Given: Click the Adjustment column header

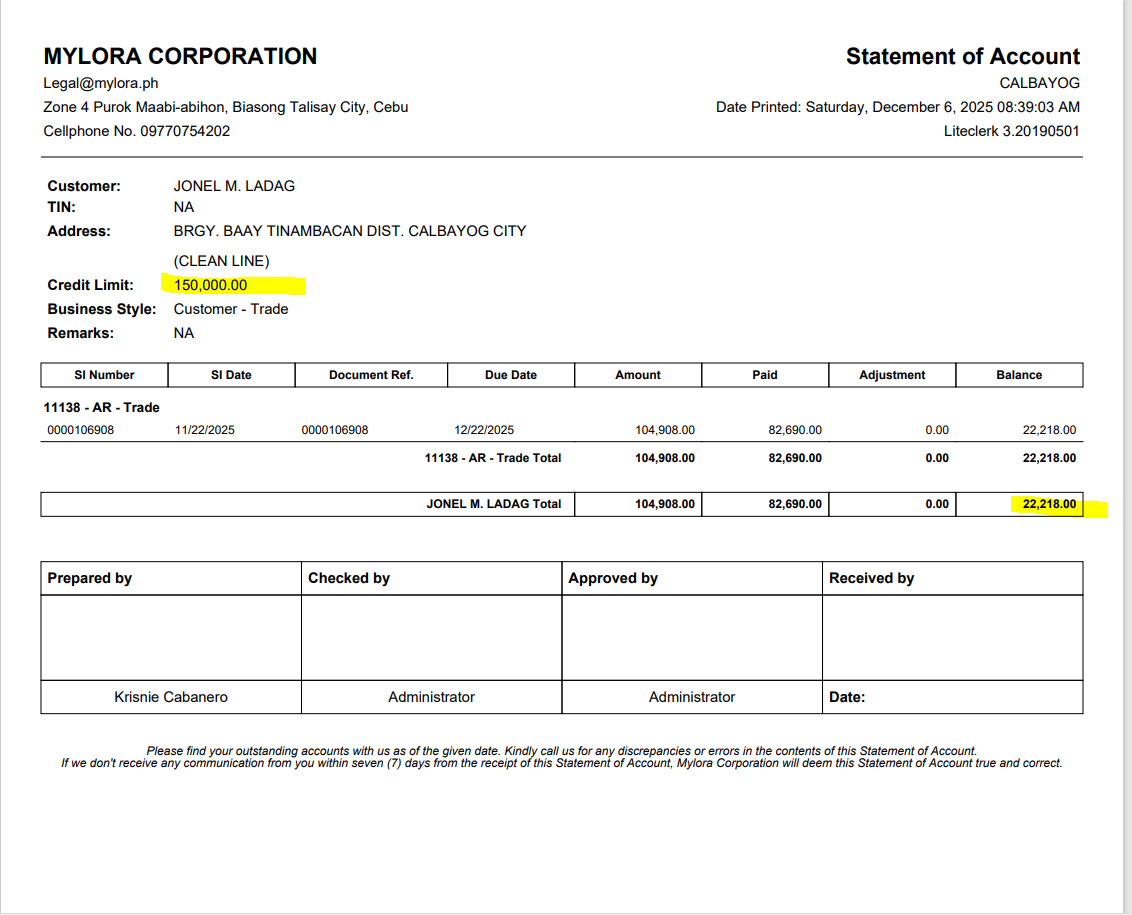Looking at the screenshot, I should point(892,375).
